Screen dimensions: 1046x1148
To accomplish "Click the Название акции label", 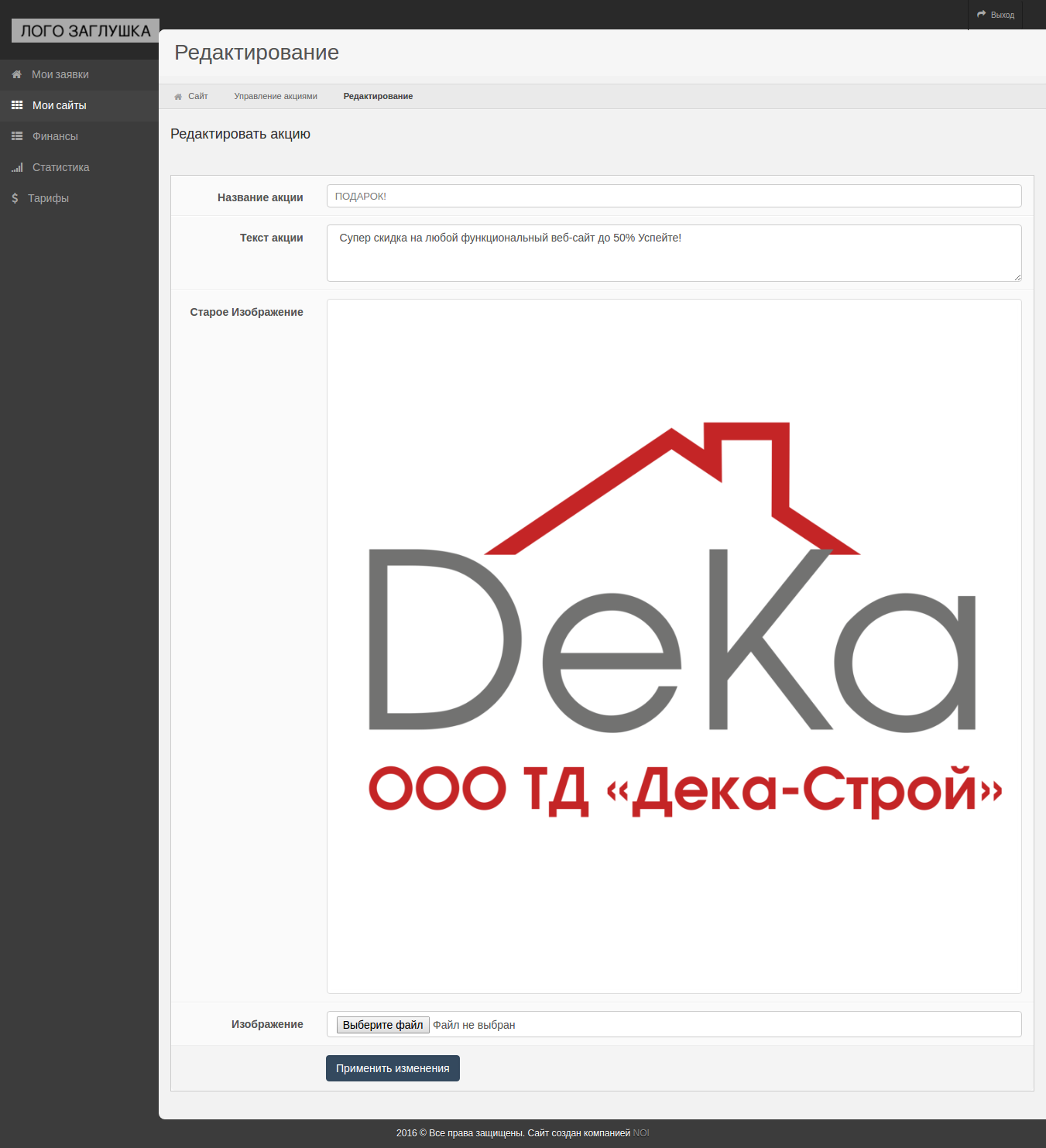I will click(260, 197).
